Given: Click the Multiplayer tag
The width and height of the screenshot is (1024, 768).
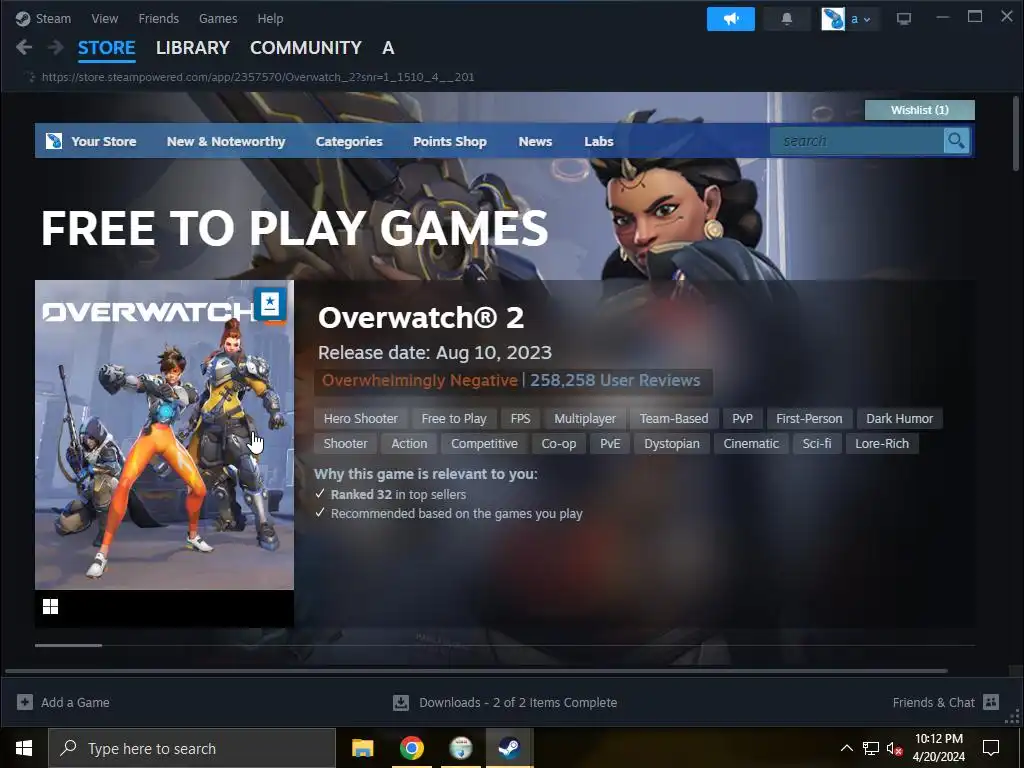Looking at the screenshot, I should (585, 419).
